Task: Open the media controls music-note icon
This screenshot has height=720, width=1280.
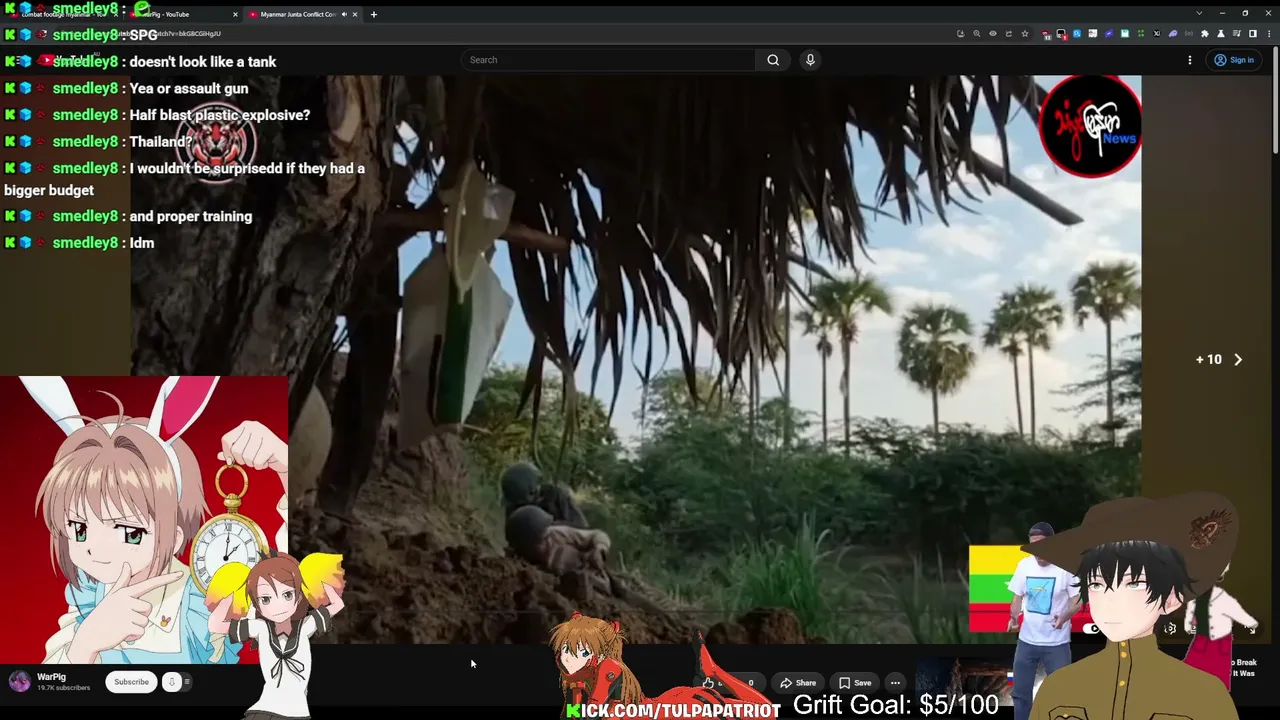Action: [1237, 34]
